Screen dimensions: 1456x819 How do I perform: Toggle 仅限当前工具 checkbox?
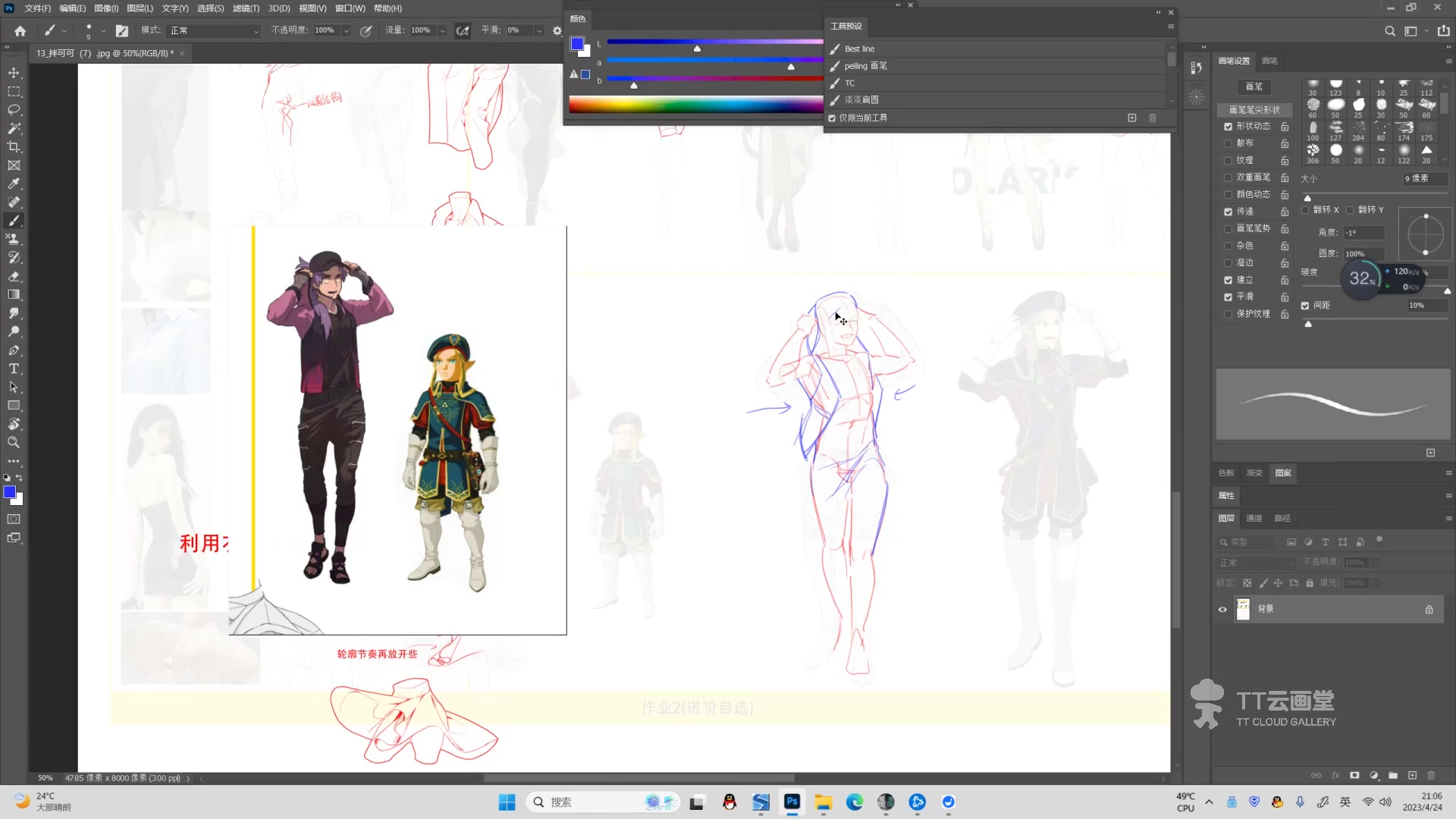[832, 118]
